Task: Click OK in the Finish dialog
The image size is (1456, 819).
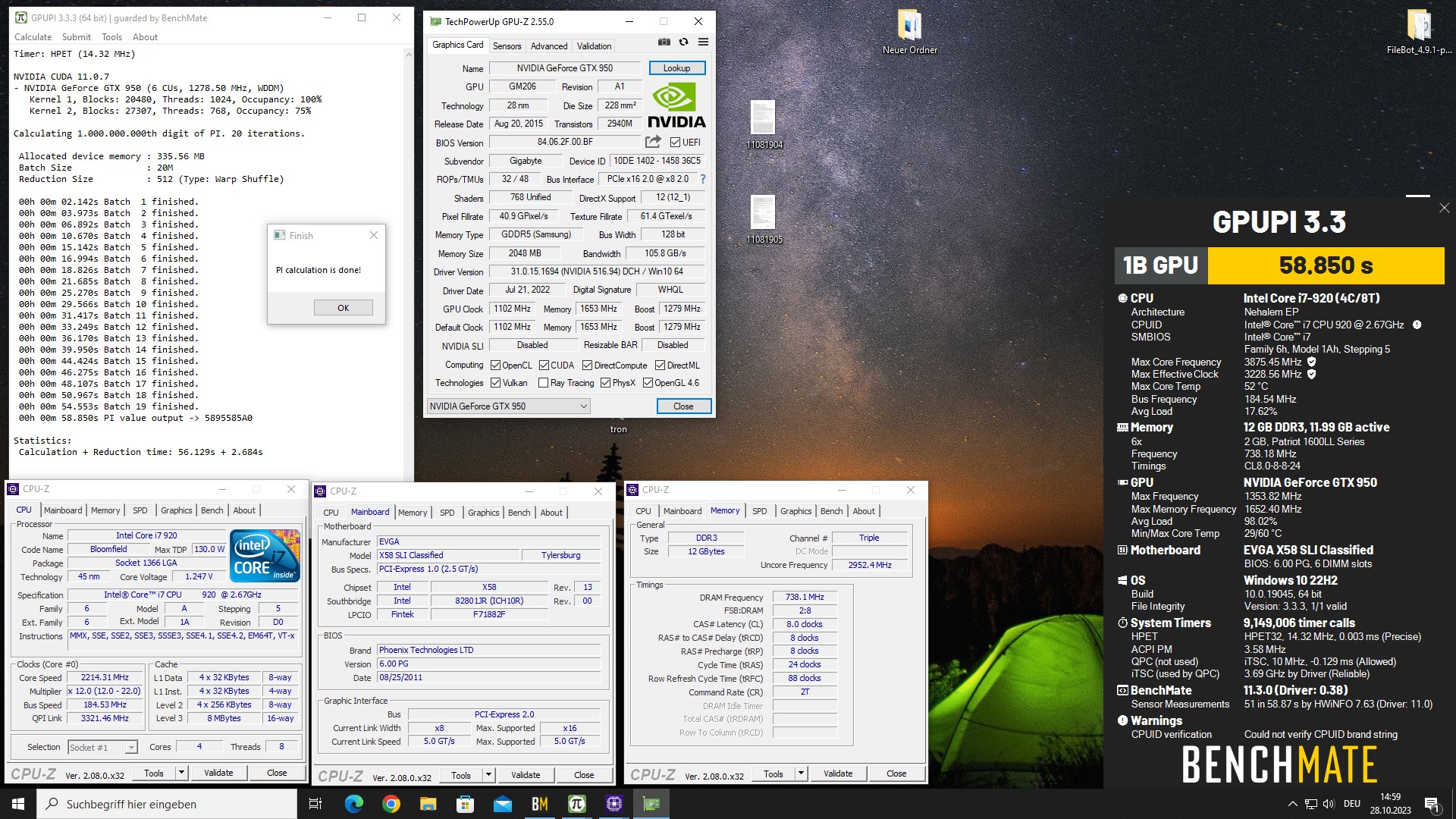Action: (x=343, y=308)
